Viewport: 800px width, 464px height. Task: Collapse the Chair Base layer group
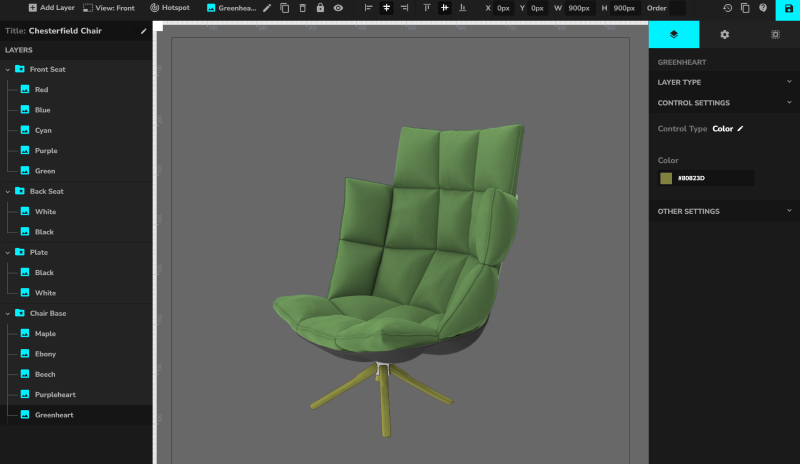click(8, 313)
